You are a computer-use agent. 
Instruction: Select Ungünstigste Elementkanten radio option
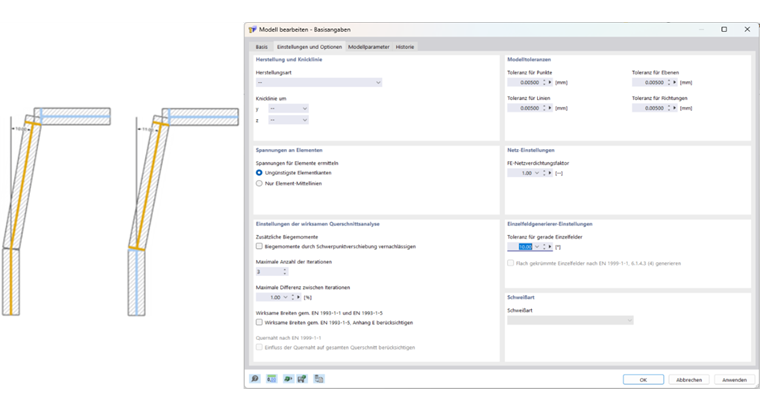point(259,173)
